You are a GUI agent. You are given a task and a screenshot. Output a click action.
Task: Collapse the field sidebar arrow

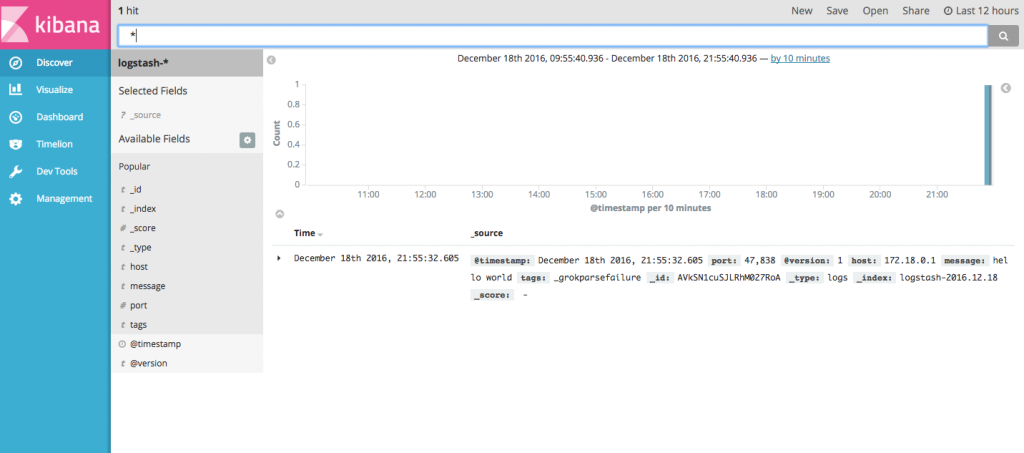point(272,59)
